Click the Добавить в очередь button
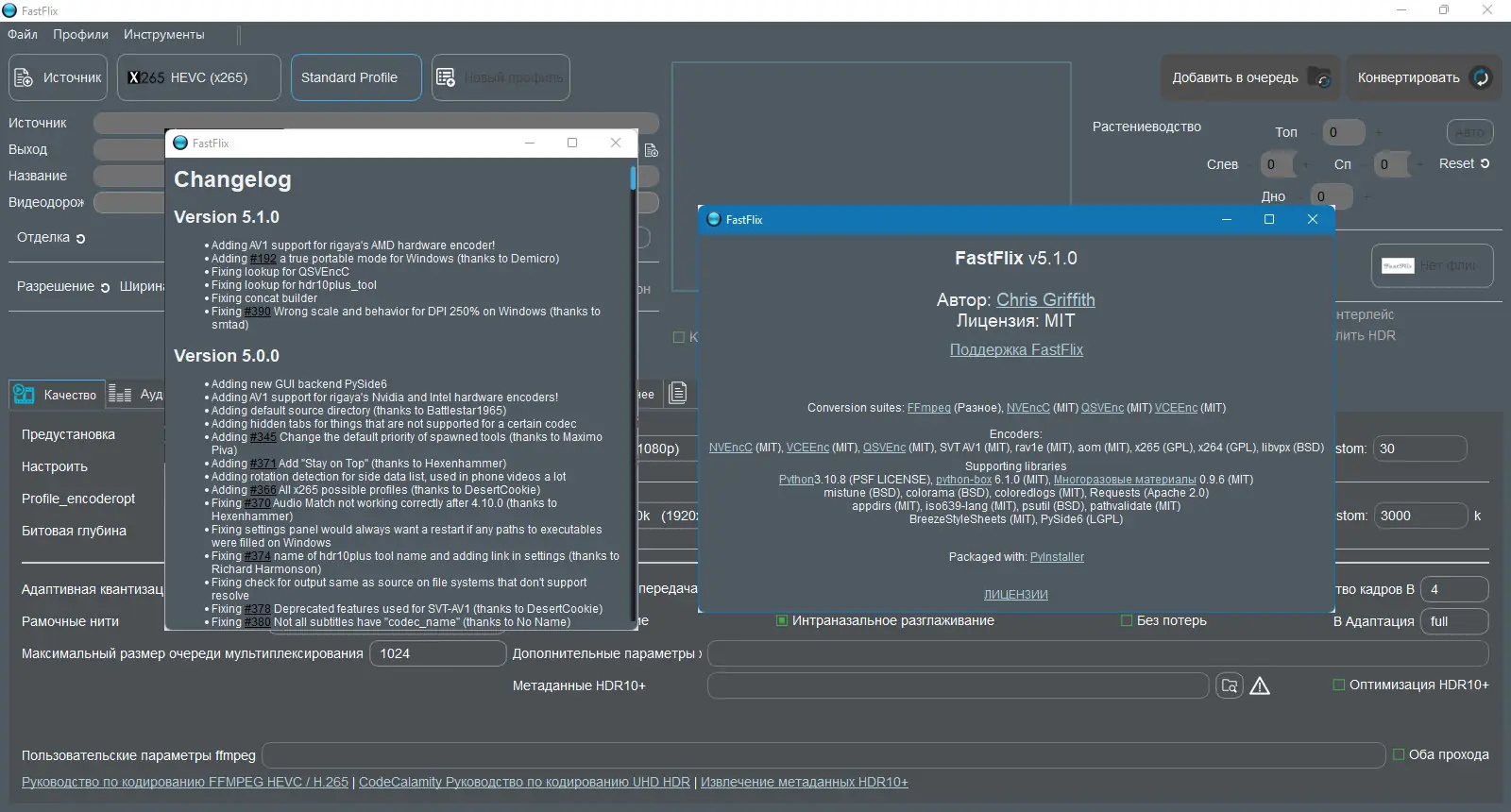This screenshot has width=1511, height=812. [x=1250, y=77]
